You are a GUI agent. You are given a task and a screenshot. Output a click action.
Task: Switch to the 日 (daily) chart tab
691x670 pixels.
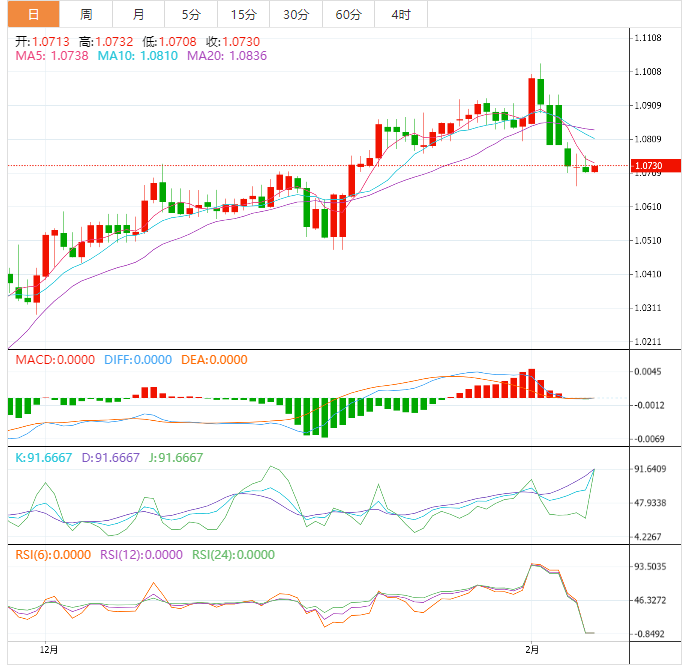(x=34, y=14)
